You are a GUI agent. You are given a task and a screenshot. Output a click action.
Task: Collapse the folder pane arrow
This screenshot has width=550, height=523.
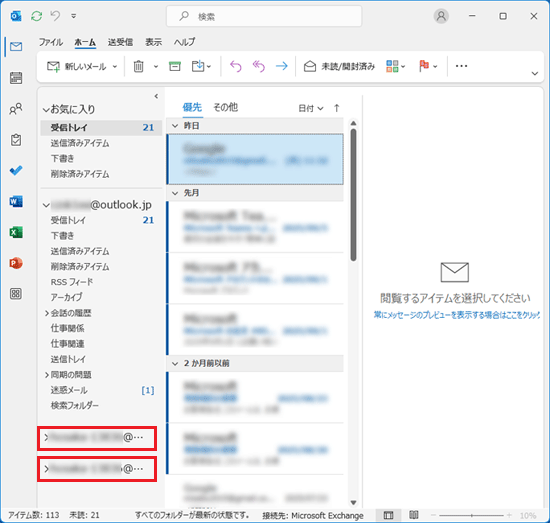click(x=156, y=96)
